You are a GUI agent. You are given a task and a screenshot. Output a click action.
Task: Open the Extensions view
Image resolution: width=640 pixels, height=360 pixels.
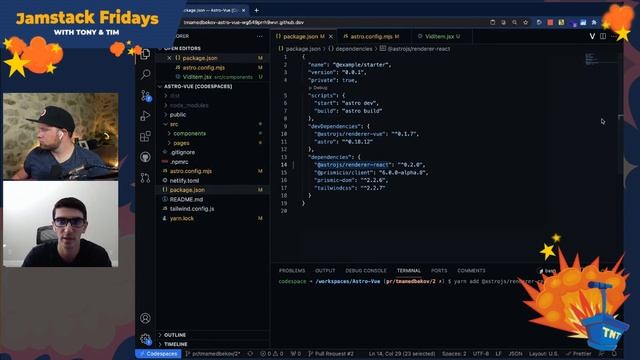point(145,136)
